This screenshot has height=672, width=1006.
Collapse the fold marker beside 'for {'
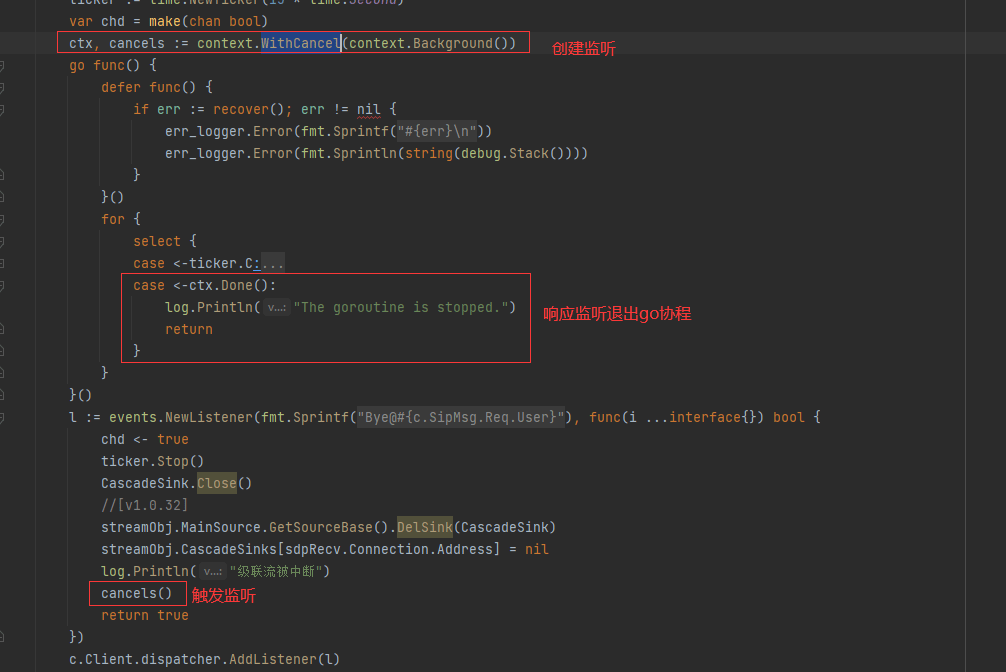coord(2,220)
